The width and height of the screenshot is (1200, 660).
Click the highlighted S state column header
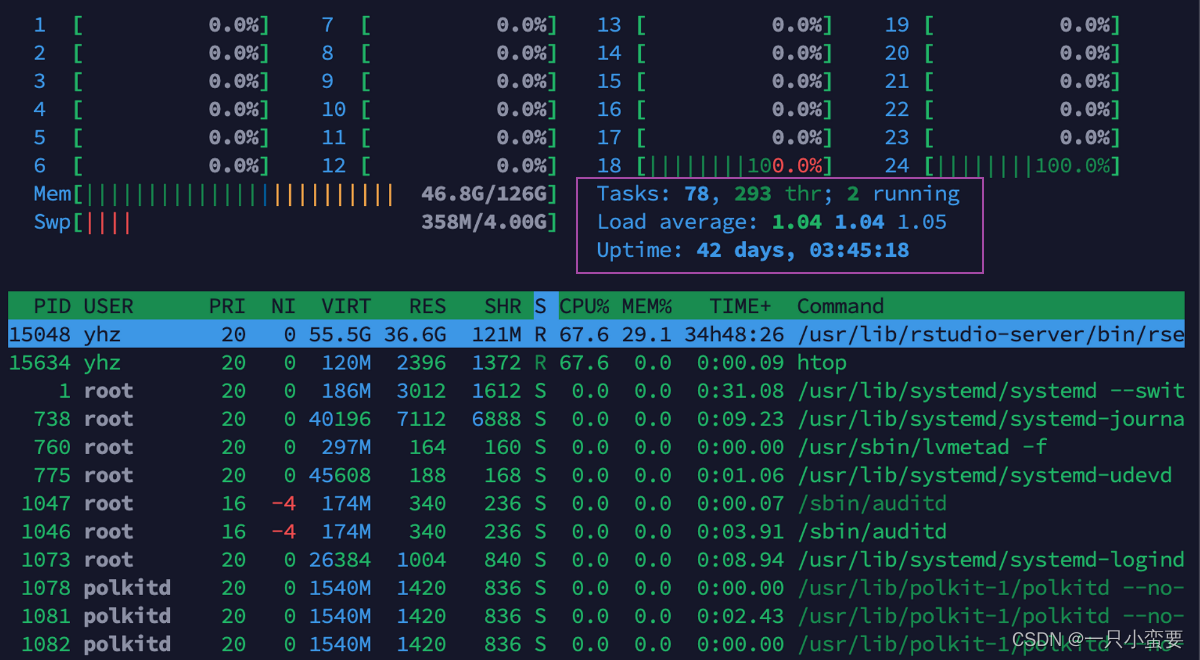540,306
